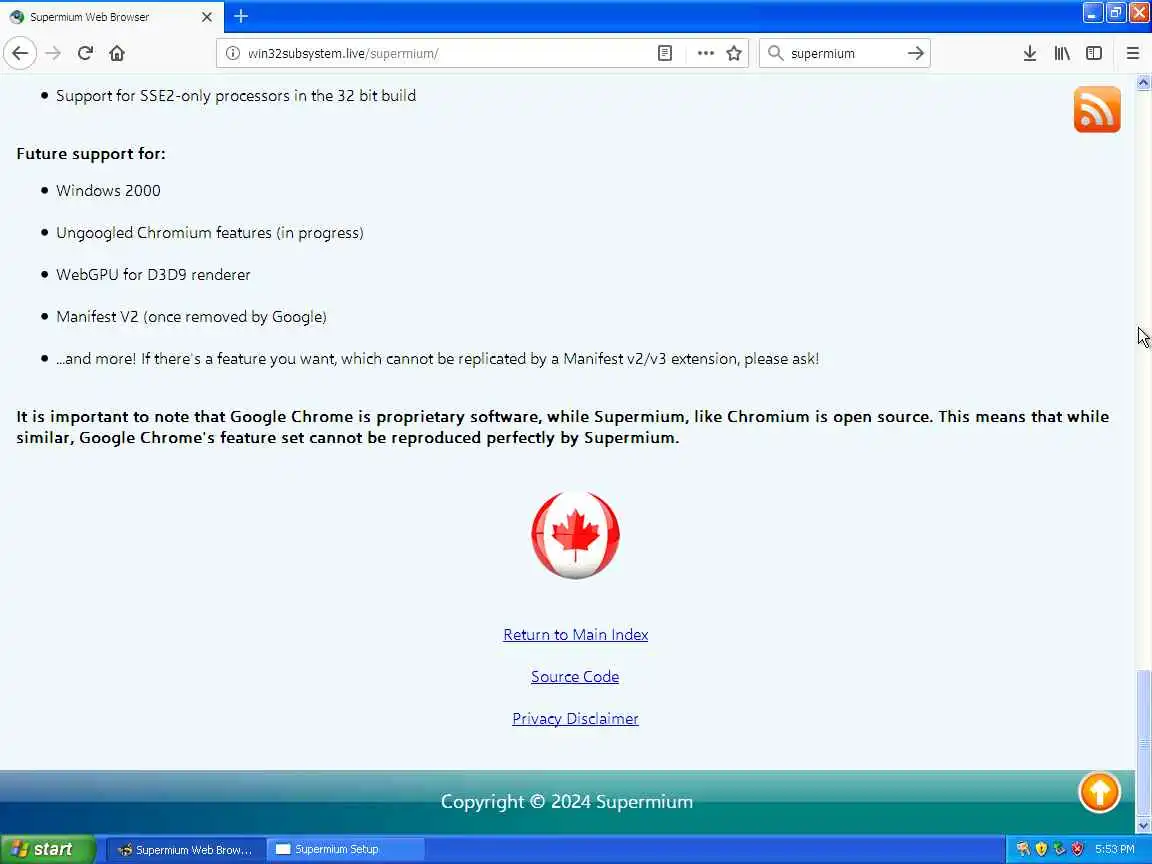Open the downloads panel
The width and height of the screenshot is (1152, 864).
[1029, 53]
